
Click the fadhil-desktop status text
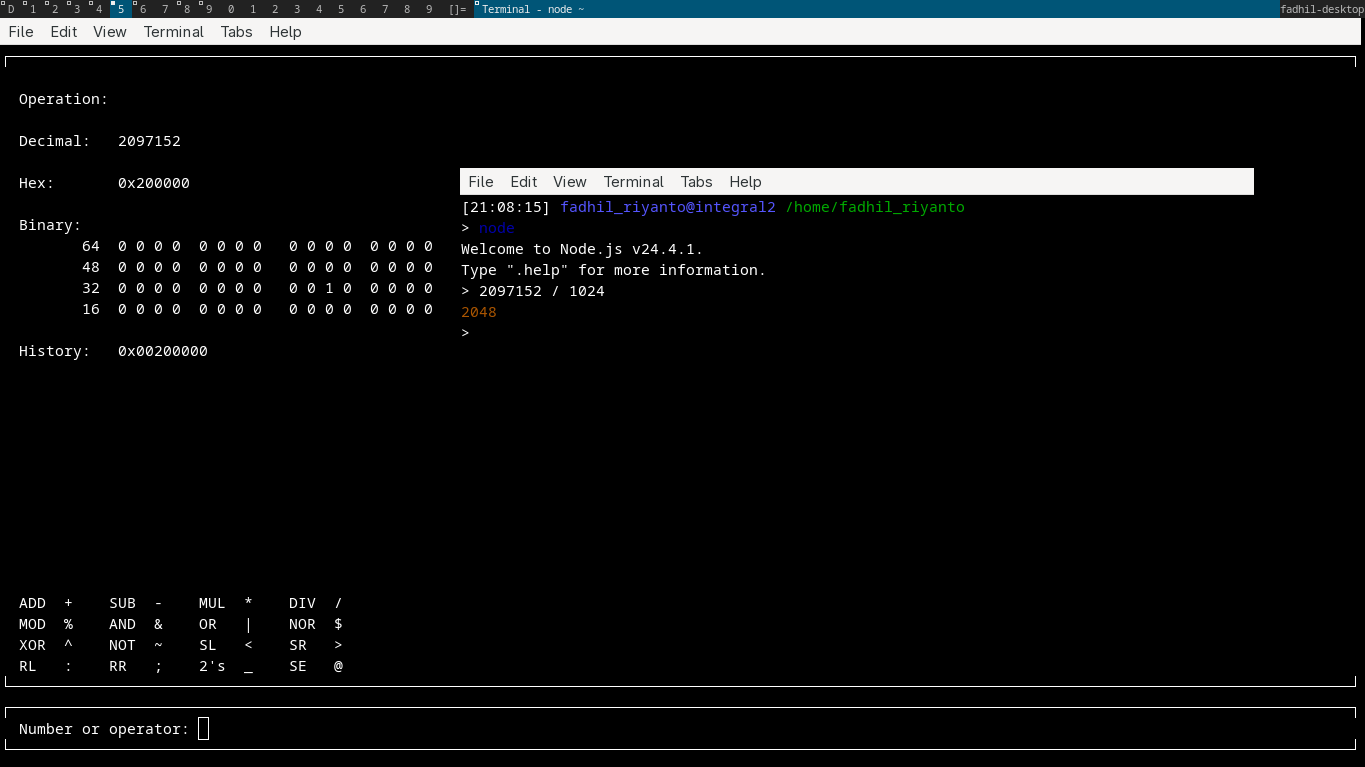click(1321, 9)
